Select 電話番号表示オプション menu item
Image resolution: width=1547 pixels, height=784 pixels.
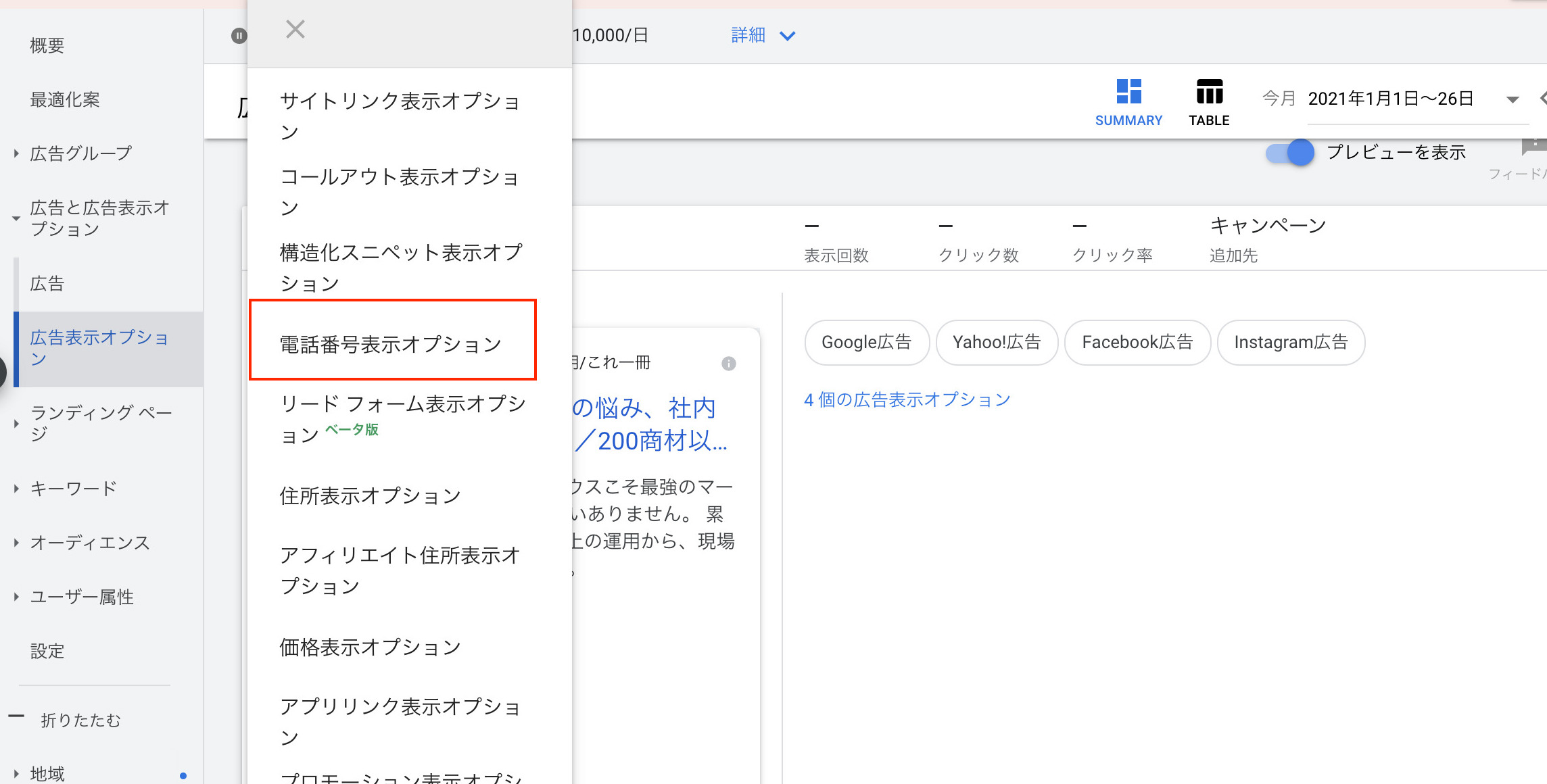coord(391,344)
